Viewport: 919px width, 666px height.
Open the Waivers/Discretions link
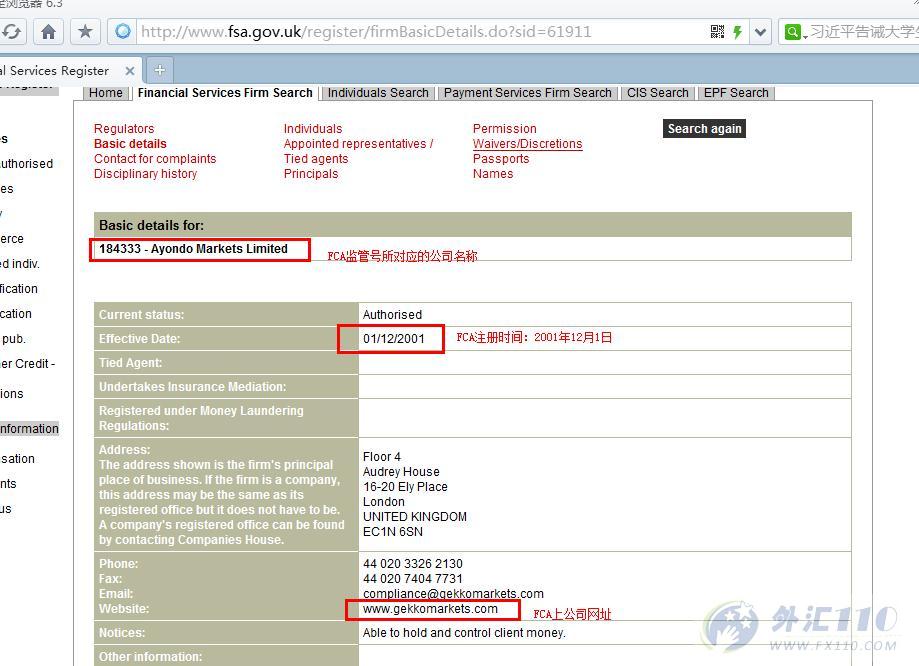527,144
